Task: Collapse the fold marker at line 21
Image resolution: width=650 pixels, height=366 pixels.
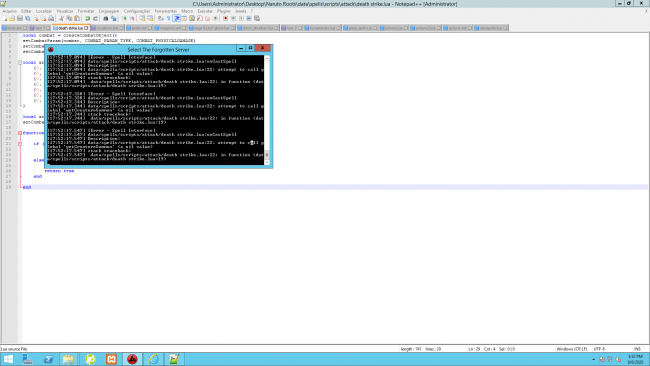Action: (20, 144)
